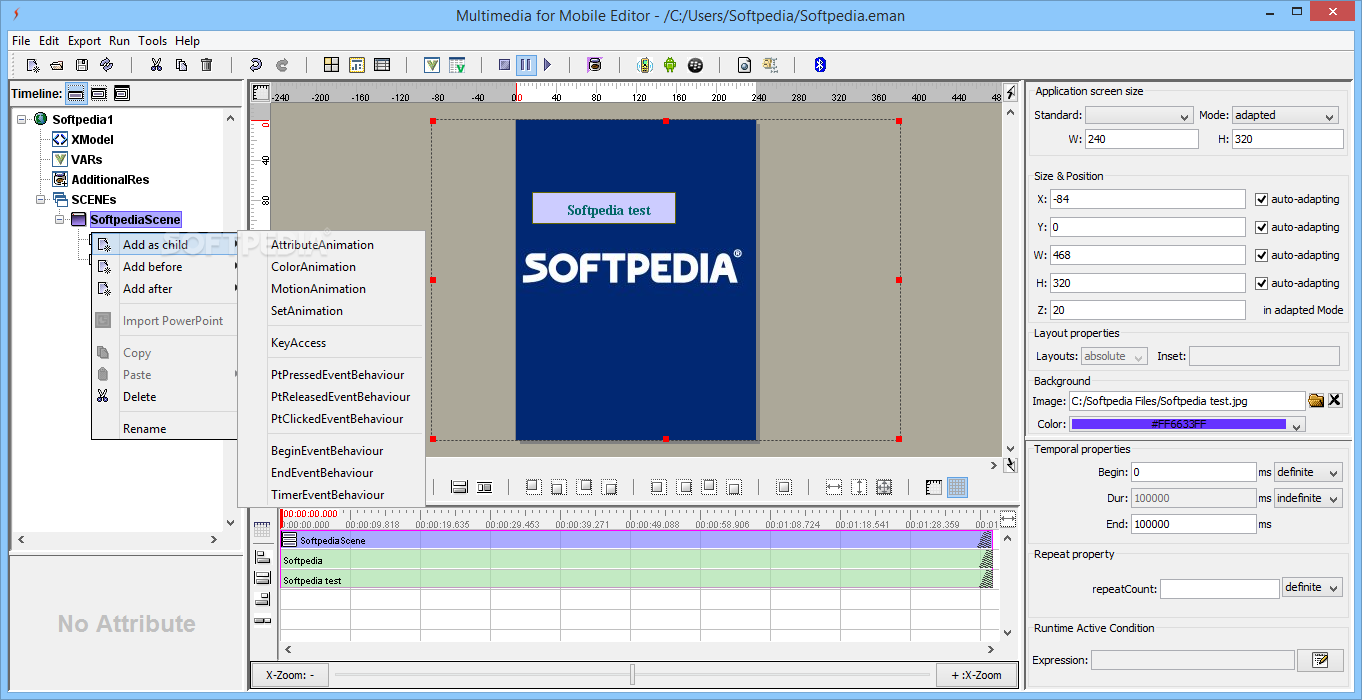This screenshot has width=1362, height=700.
Task: Select Rename in the context menu
Action: (x=144, y=429)
